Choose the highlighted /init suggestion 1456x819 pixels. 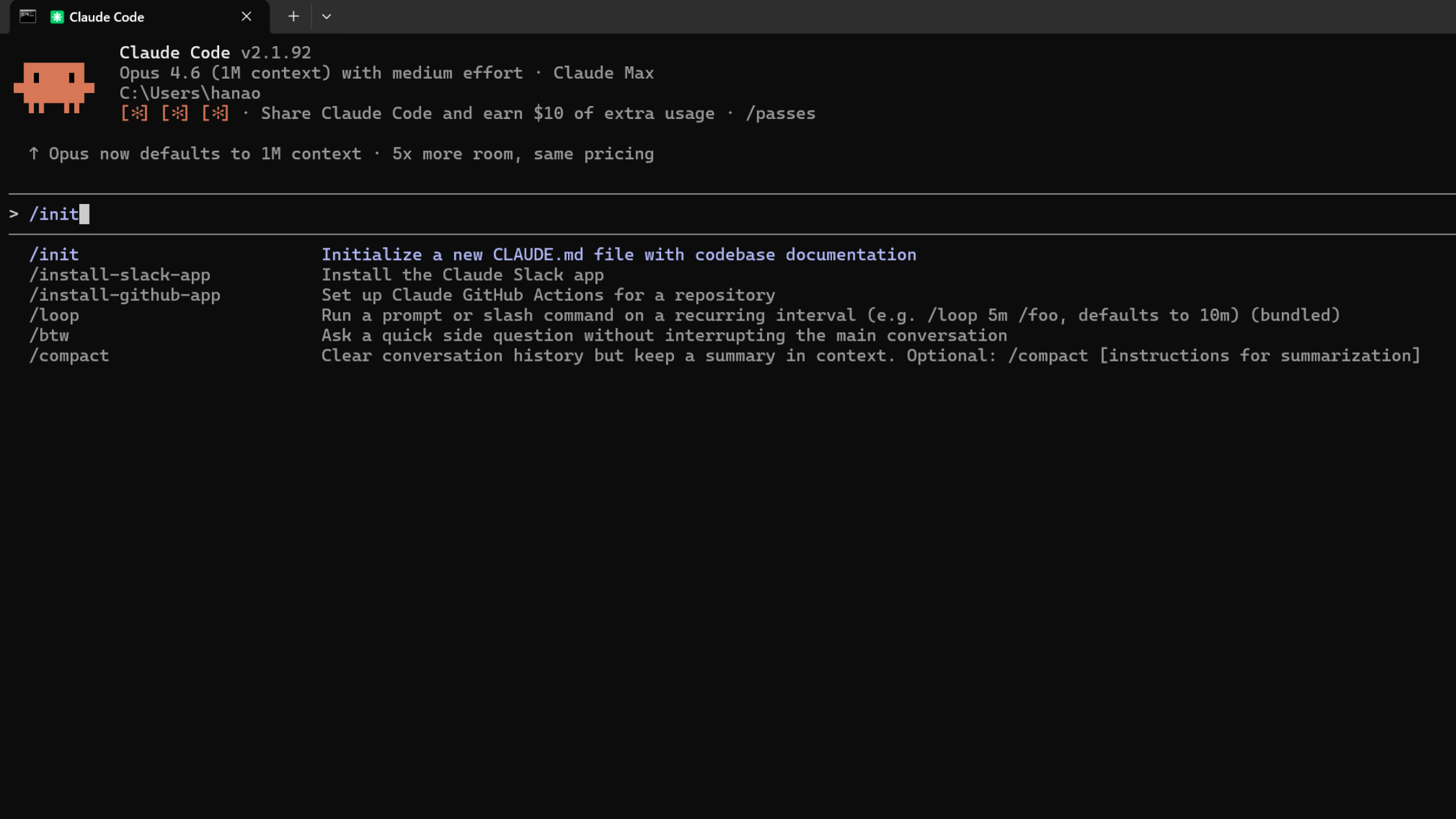(55, 254)
